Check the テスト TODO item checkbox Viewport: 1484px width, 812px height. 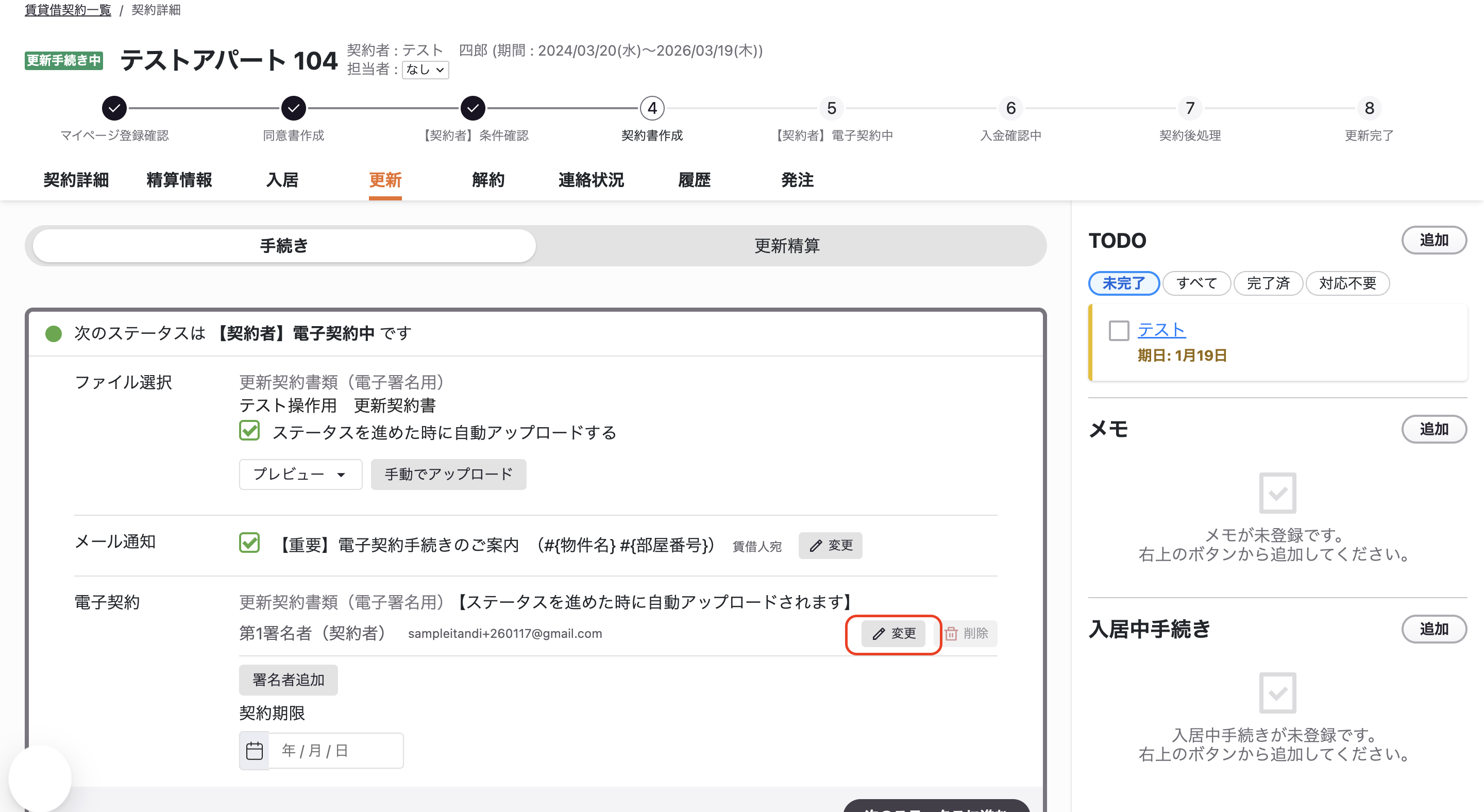pyautogui.click(x=1119, y=331)
